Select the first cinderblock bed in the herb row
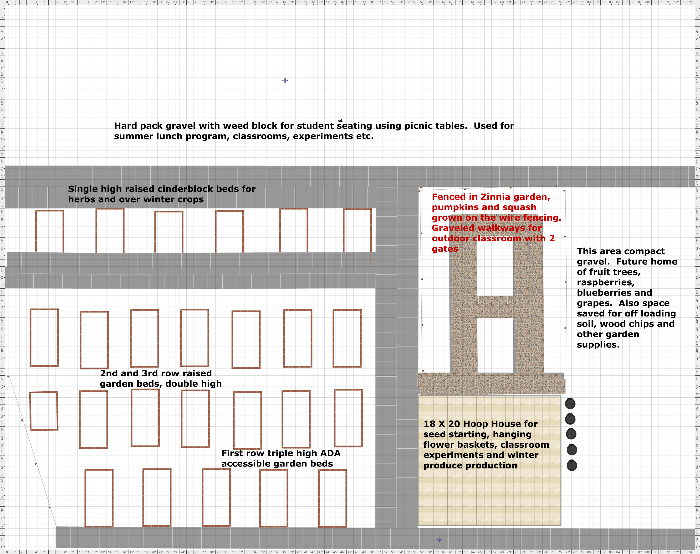Screen dimensions: 700x554 (50, 231)
